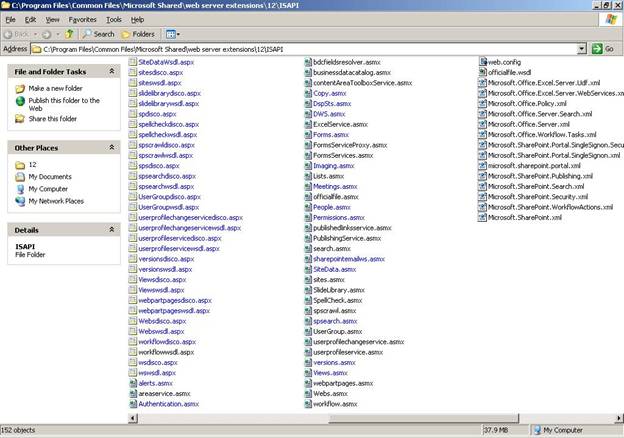
Task: Select the web.config file icon
Action: [x=483, y=62]
